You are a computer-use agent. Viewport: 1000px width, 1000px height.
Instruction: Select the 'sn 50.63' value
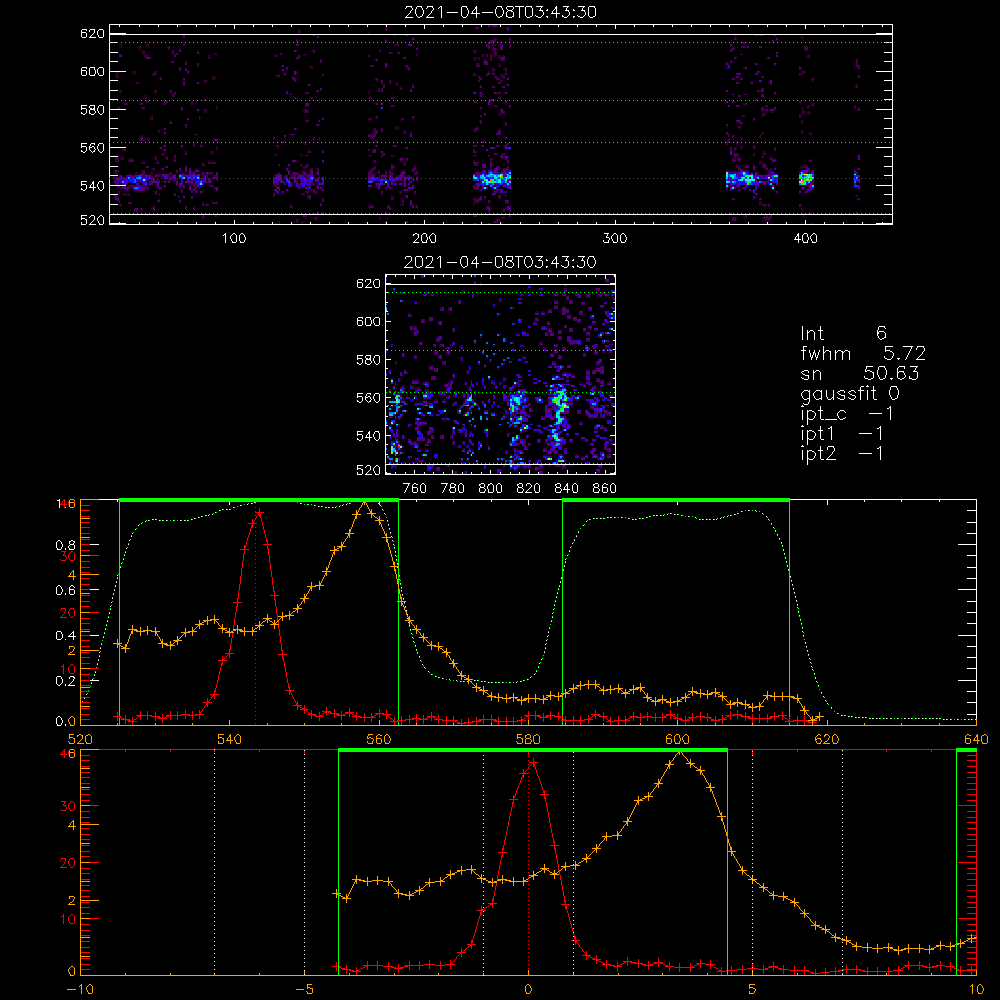coord(860,373)
